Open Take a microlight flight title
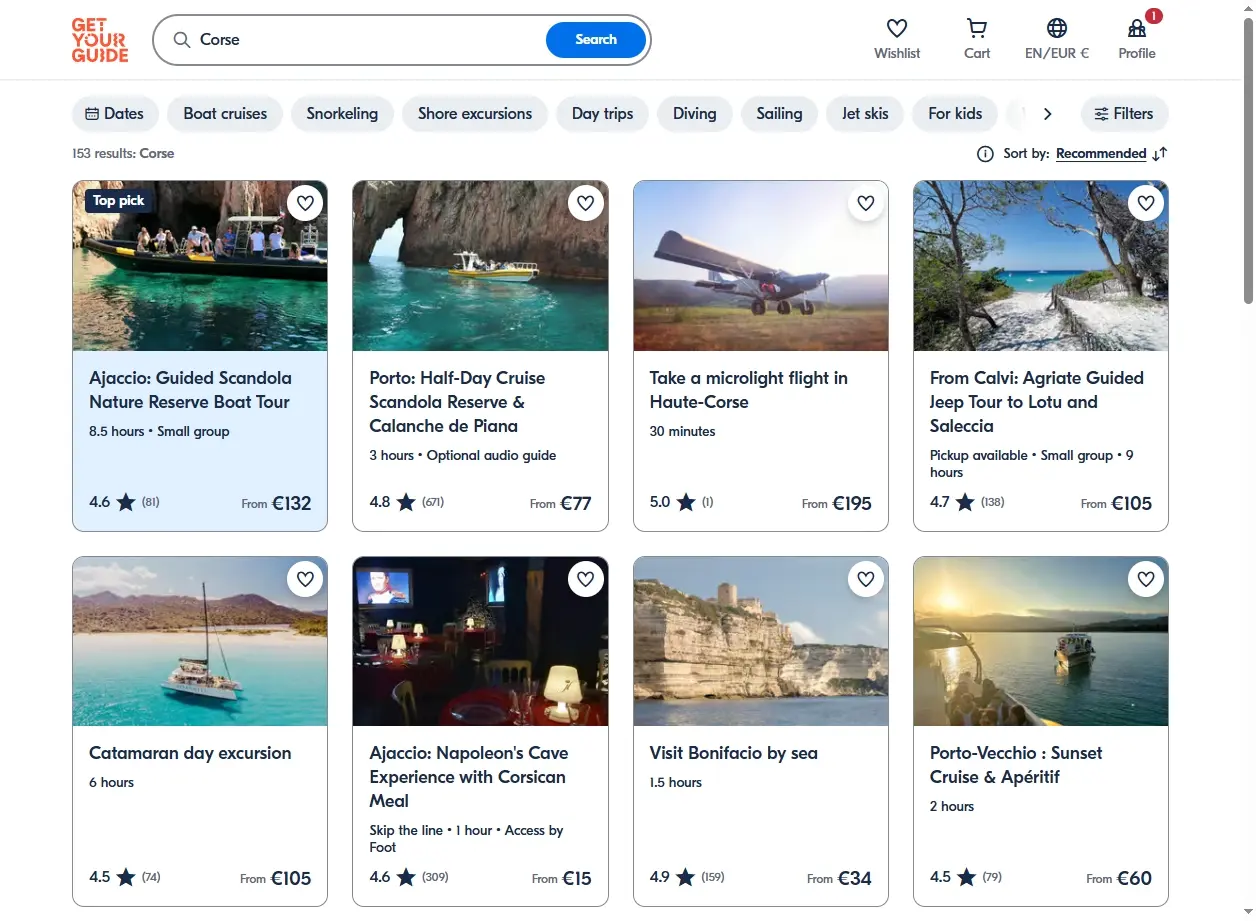This screenshot has width=1256, height=921. point(749,390)
